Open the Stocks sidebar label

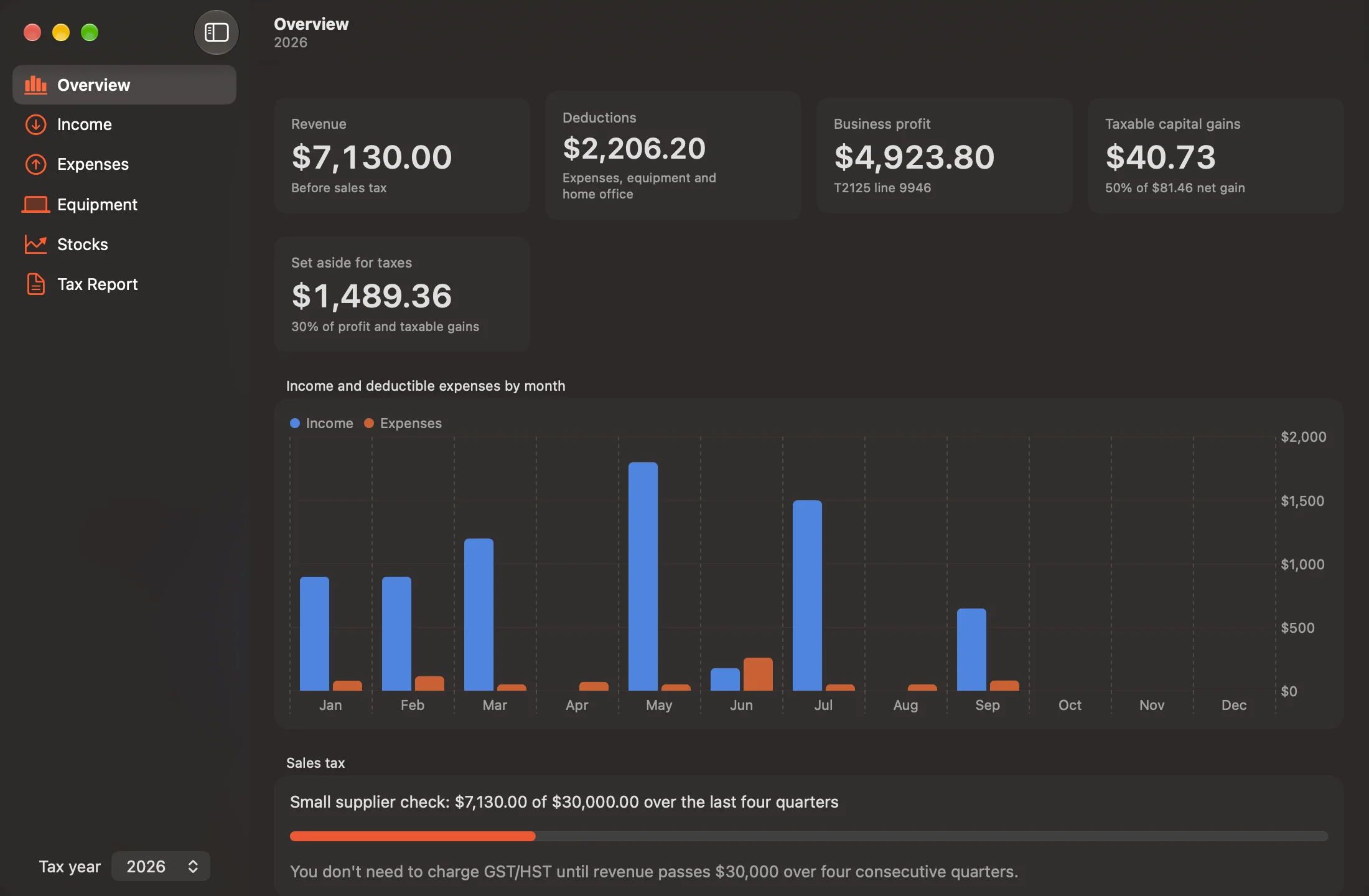[83, 244]
